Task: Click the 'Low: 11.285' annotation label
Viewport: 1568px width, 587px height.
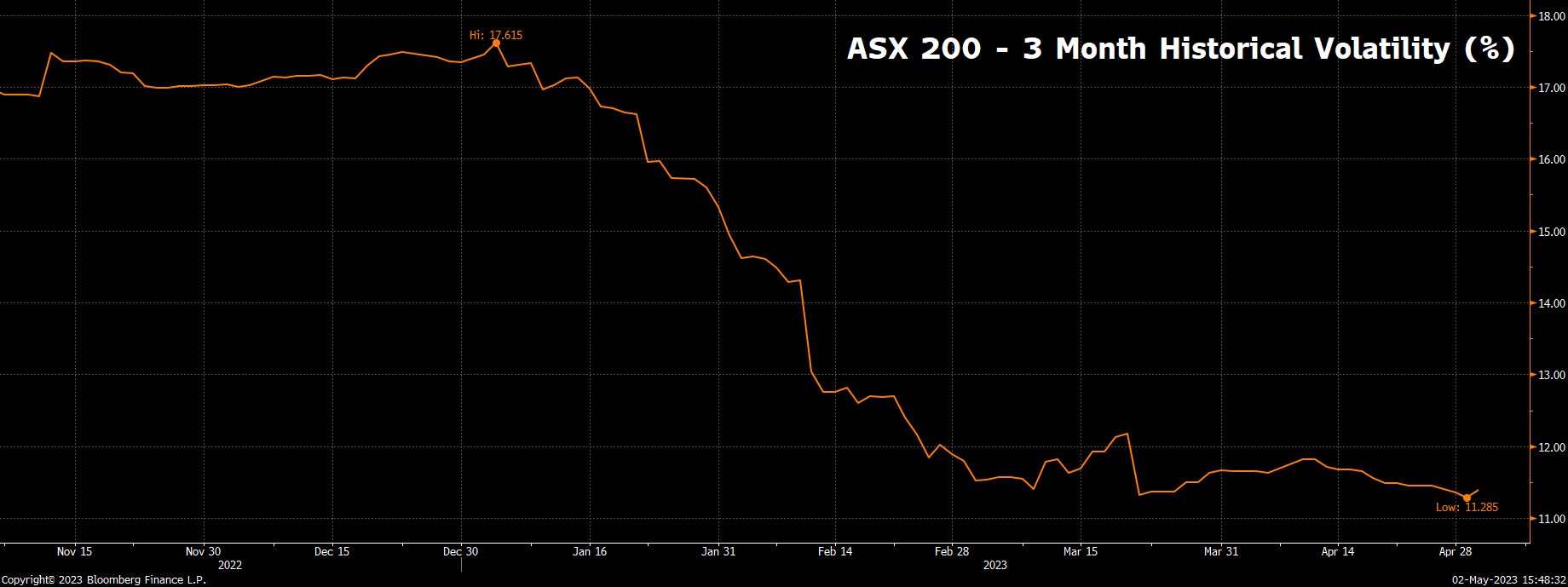Action: click(1467, 507)
